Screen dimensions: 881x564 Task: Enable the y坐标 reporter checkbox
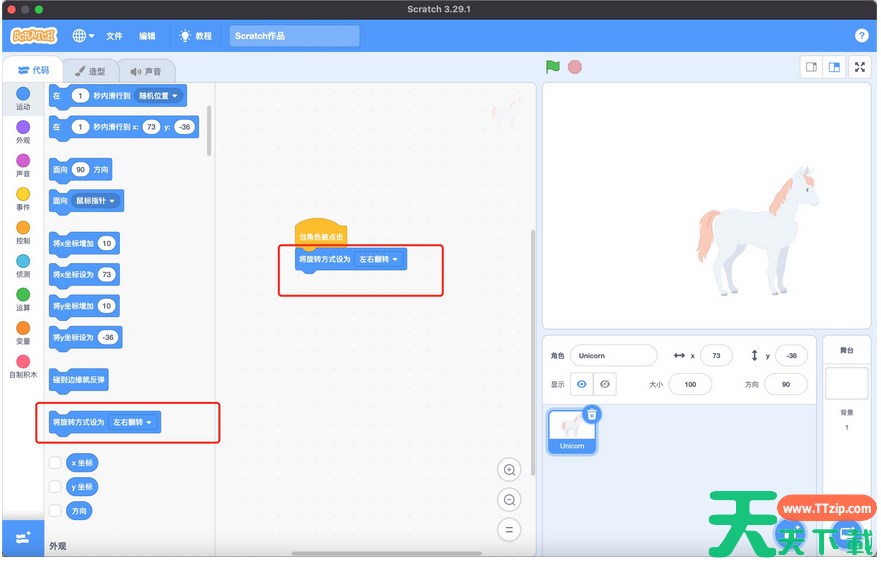coord(55,487)
